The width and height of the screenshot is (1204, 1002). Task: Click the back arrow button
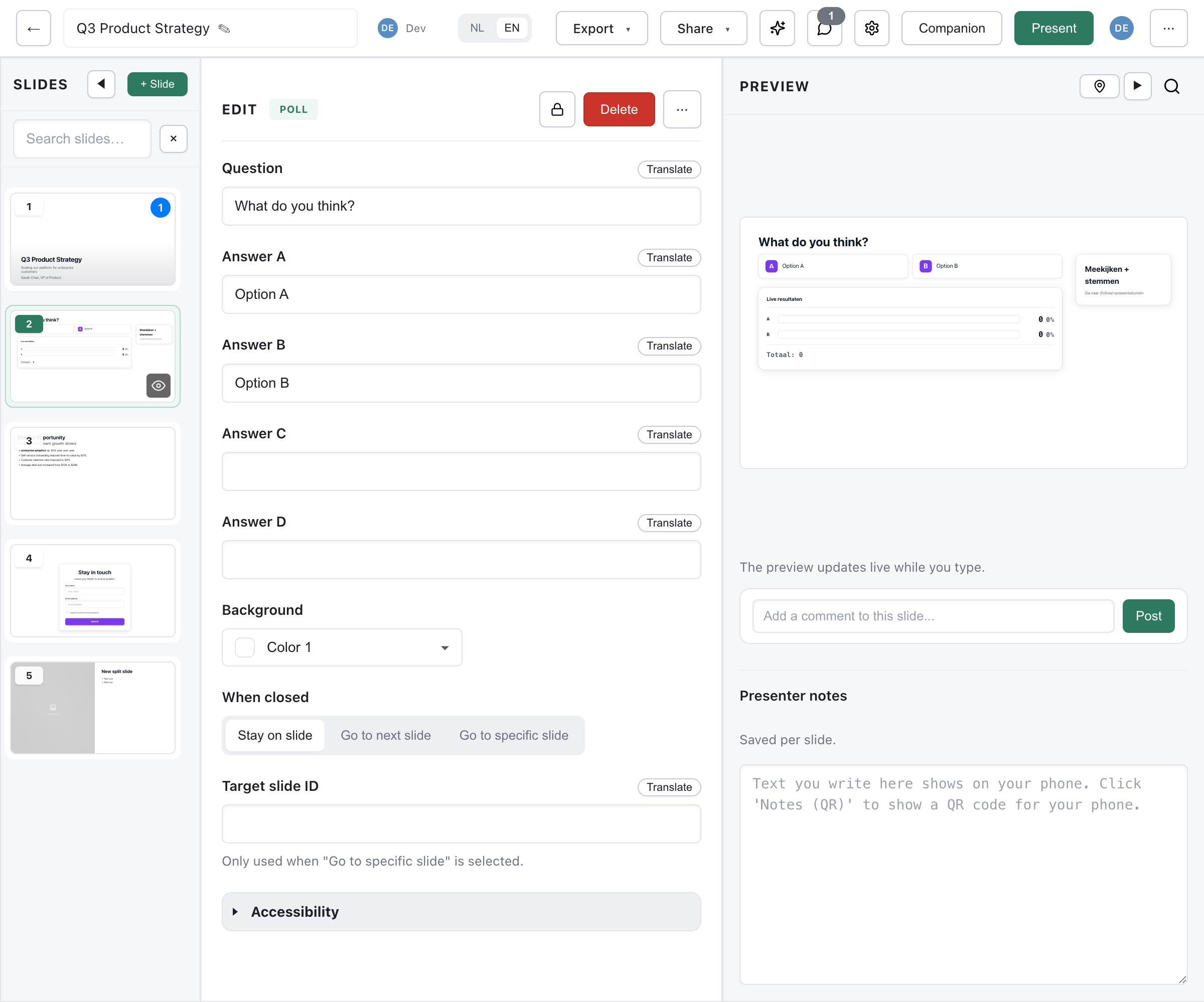click(x=33, y=28)
